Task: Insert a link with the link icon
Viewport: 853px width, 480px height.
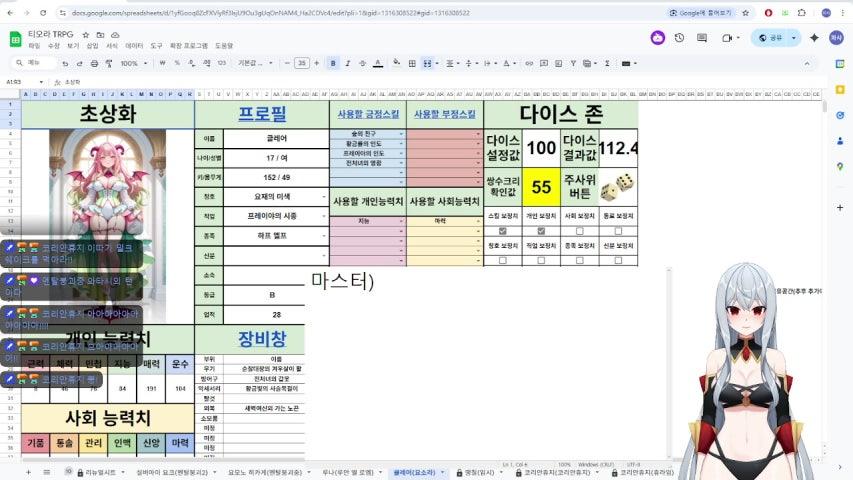Action: 529,64
